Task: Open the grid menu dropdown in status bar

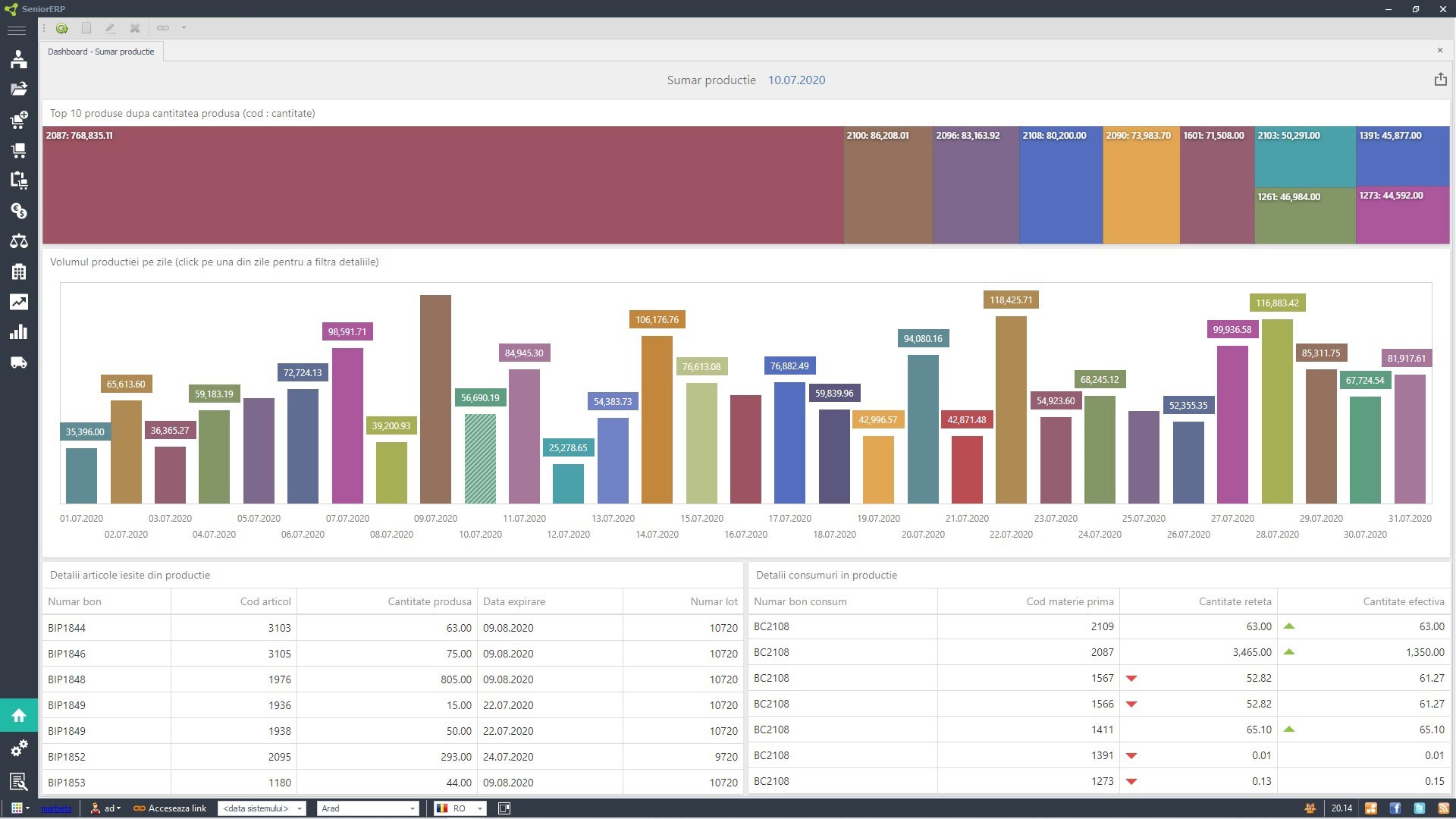Action: [x=20, y=808]
